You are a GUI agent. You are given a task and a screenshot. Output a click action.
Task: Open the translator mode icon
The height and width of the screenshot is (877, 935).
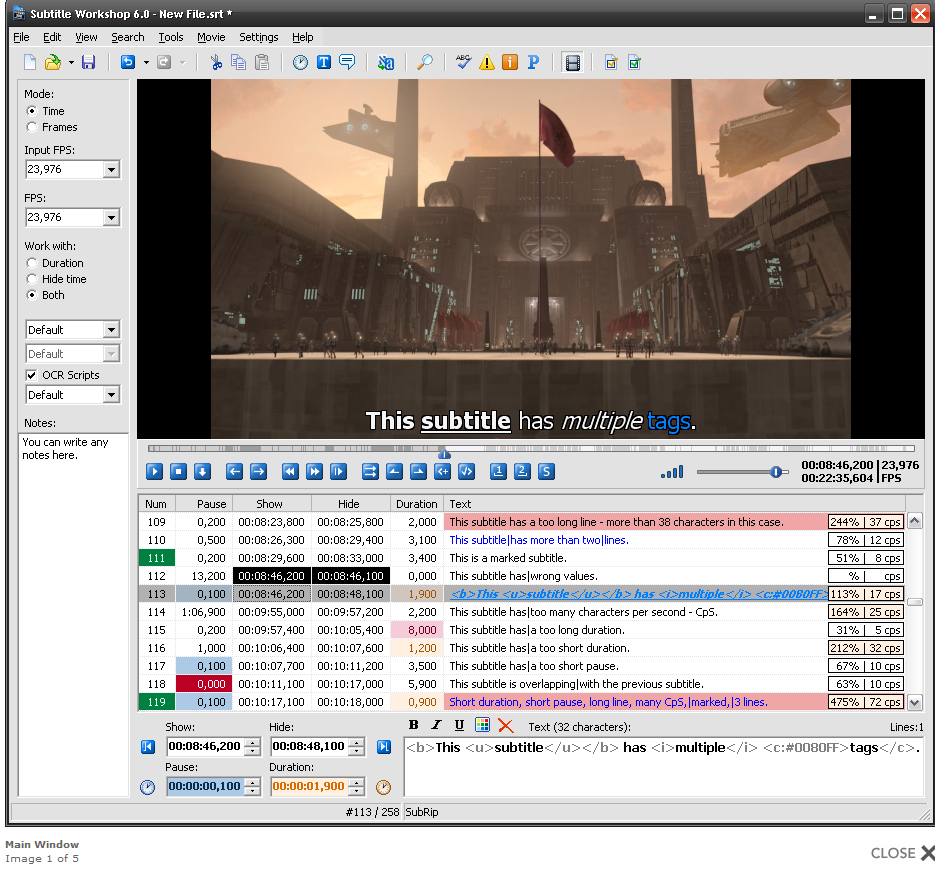pyautogui.click(x=386, y=62)
